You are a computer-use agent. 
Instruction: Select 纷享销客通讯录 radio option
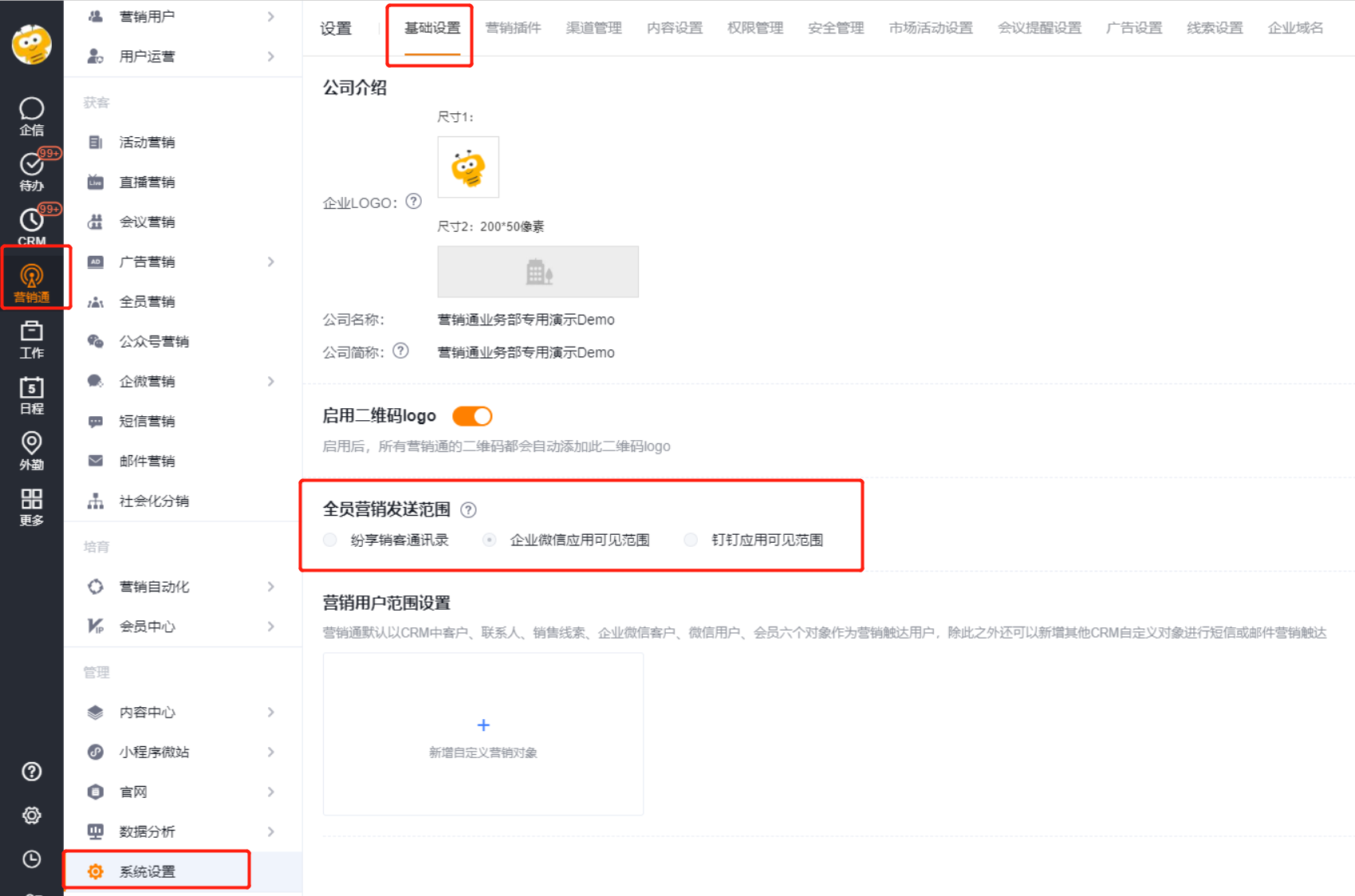(330, 540)
